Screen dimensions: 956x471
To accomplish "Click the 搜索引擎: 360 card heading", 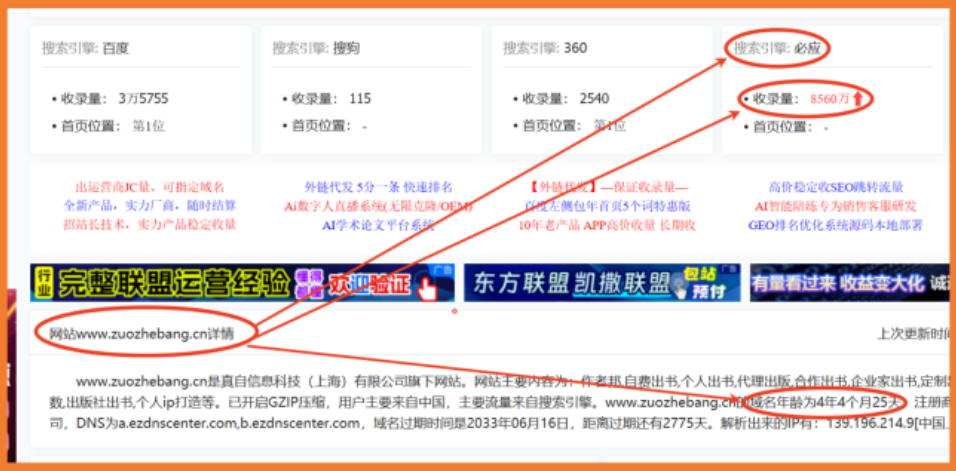I will coord(545,48).
